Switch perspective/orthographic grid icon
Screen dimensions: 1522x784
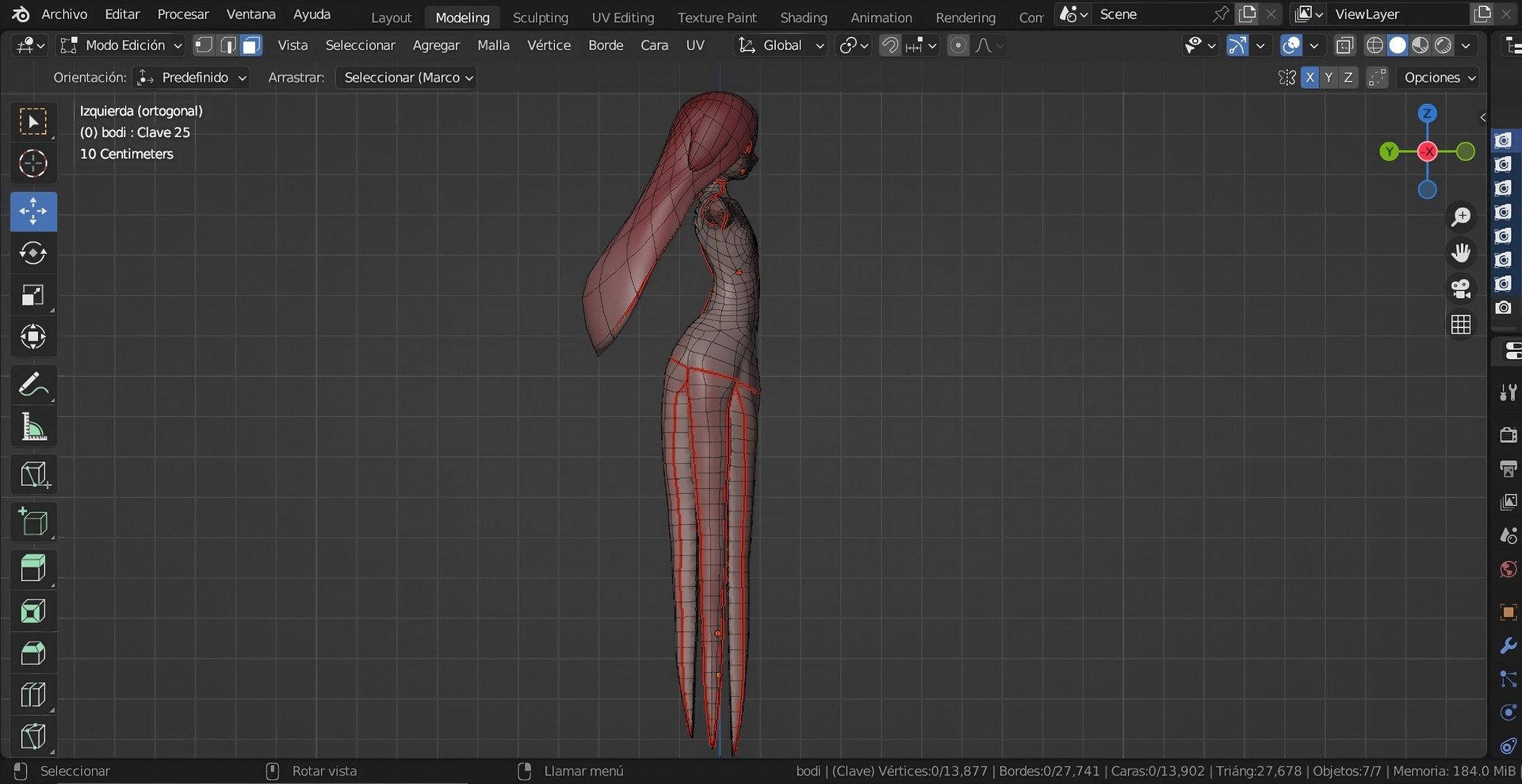[1461, 324]
